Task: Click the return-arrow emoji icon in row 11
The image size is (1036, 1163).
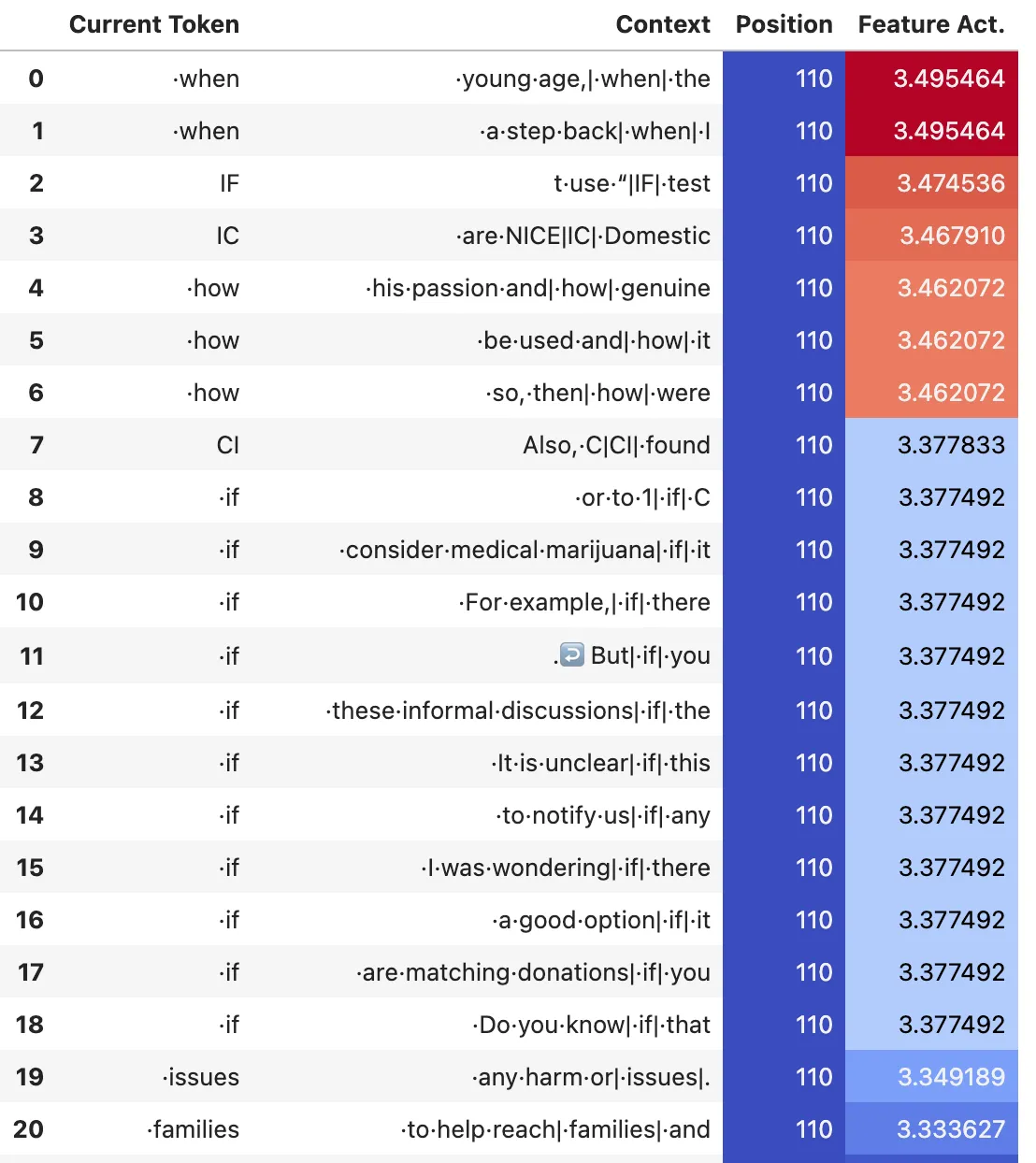Action: pos(572,654)
